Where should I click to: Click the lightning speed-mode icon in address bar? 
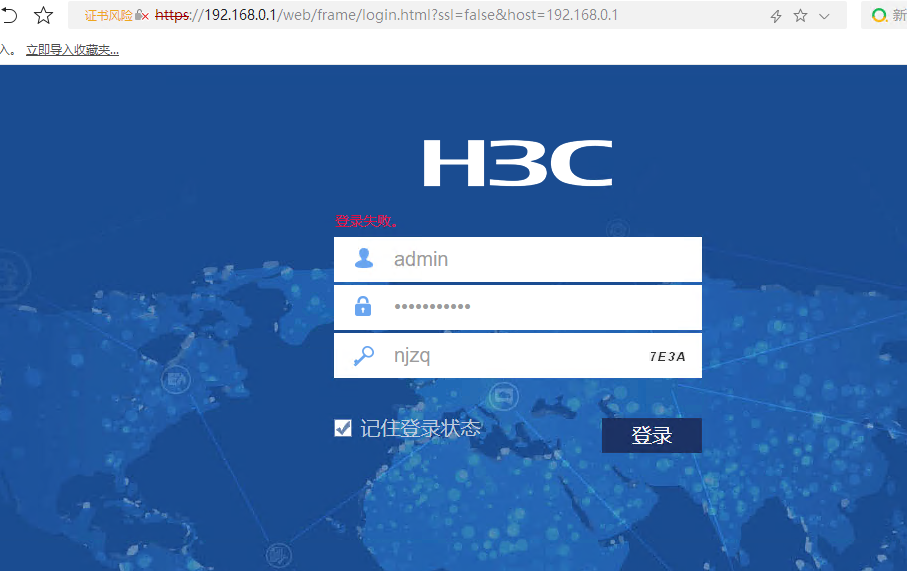click(x=776, y=16)
